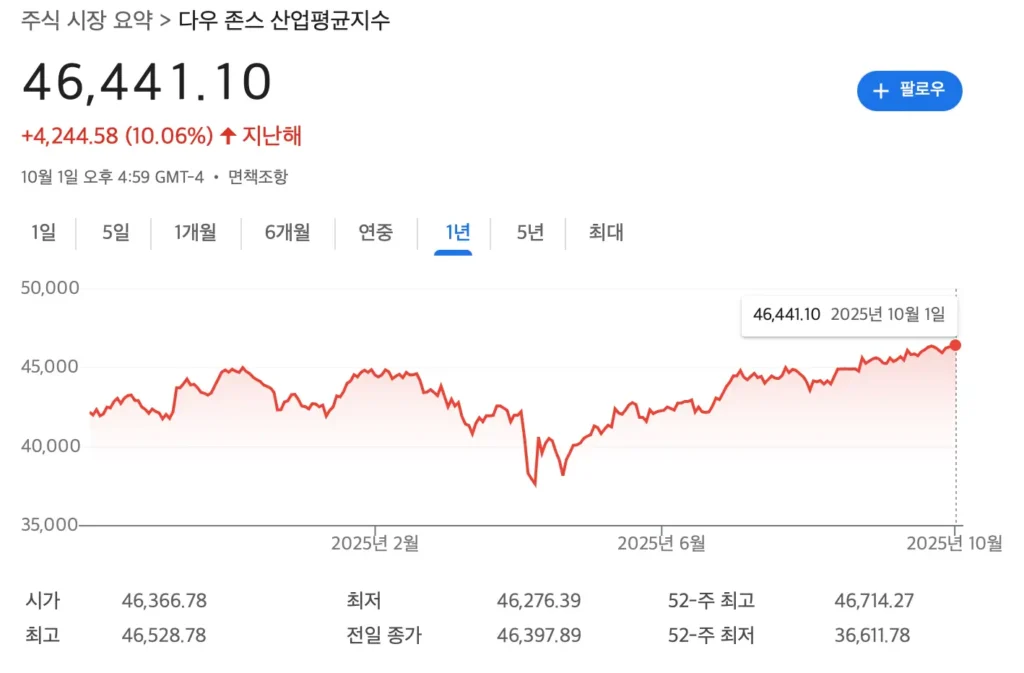The image size is (1024, 673).
Task: Switch to the 5년 chart view
Action: point(529,232)
